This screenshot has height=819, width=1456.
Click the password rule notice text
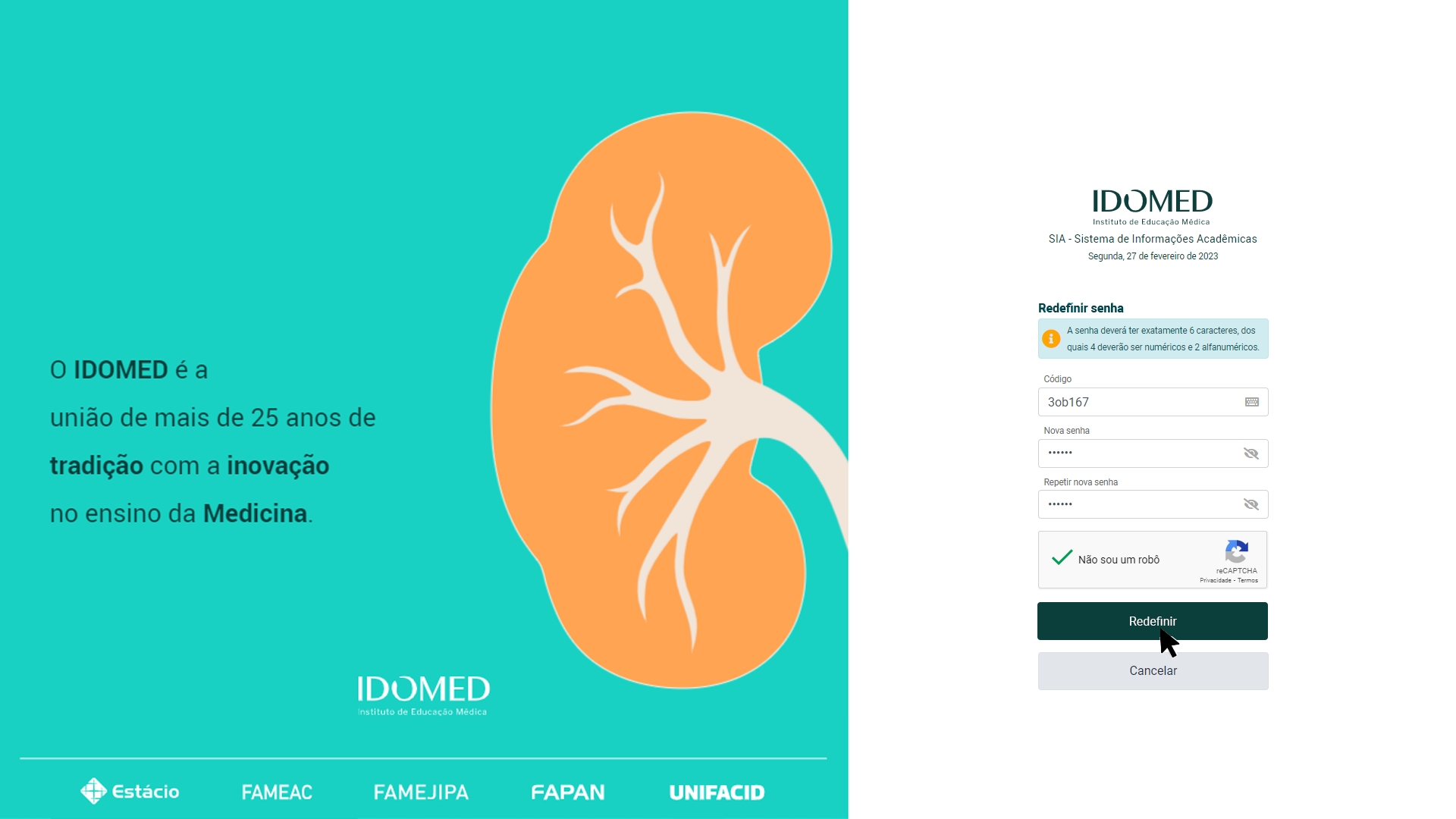pyautogui.click(x=1163, y=339)
